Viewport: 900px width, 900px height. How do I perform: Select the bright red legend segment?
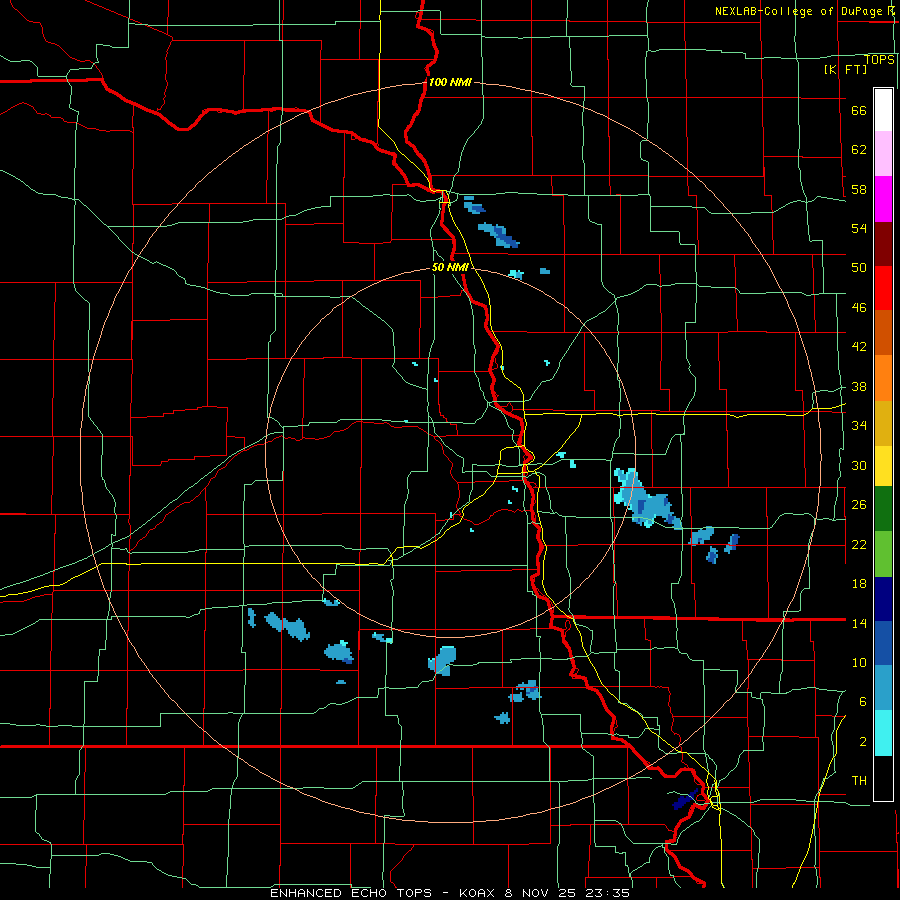[883, 288]
